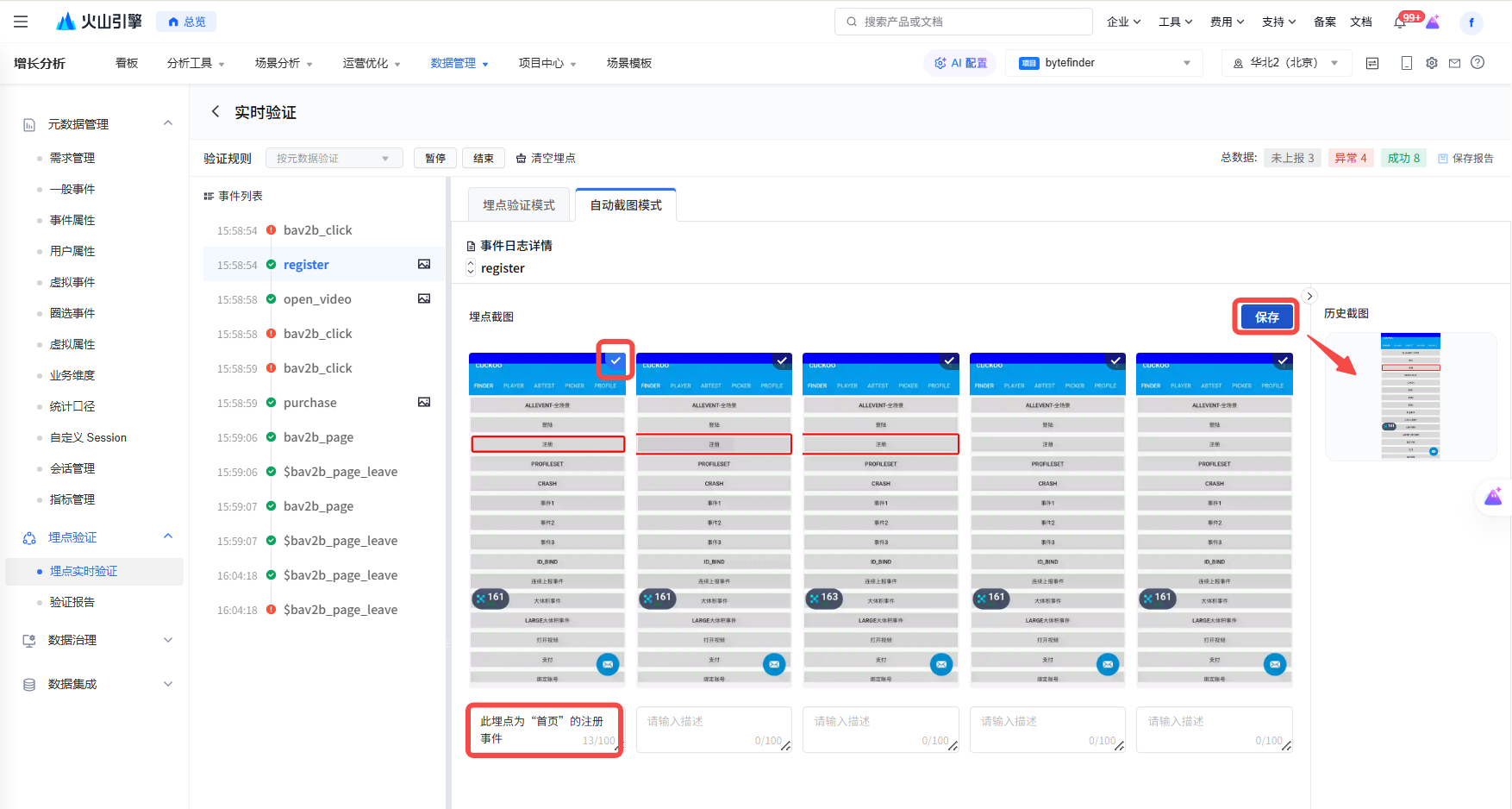Collapse the 元数据管理 sidebar section
The width and height of the screenshot is (1512, 809).
(x=168, y=124)
